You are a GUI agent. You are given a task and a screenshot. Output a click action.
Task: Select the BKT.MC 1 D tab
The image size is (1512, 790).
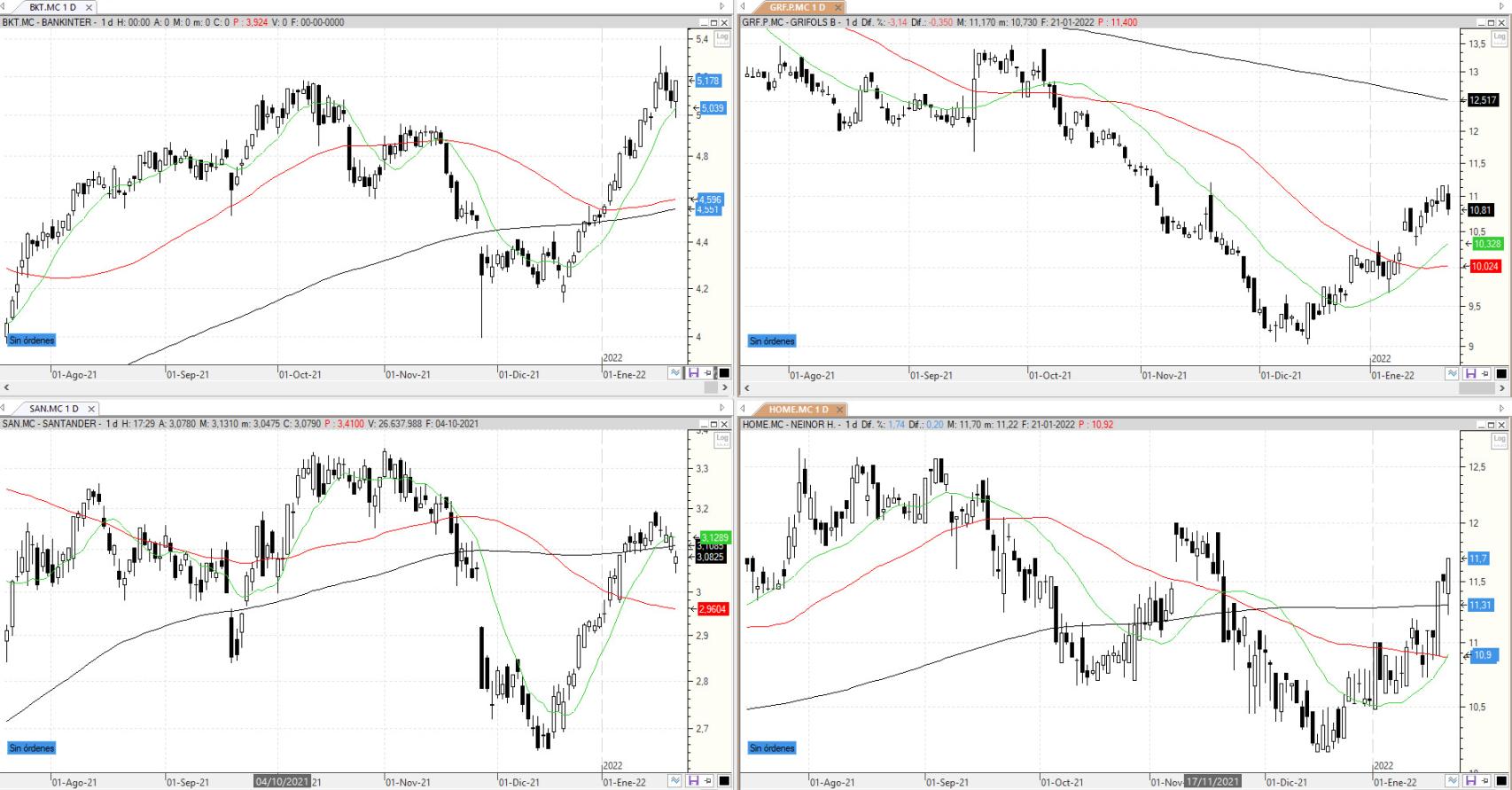[51, 7]
